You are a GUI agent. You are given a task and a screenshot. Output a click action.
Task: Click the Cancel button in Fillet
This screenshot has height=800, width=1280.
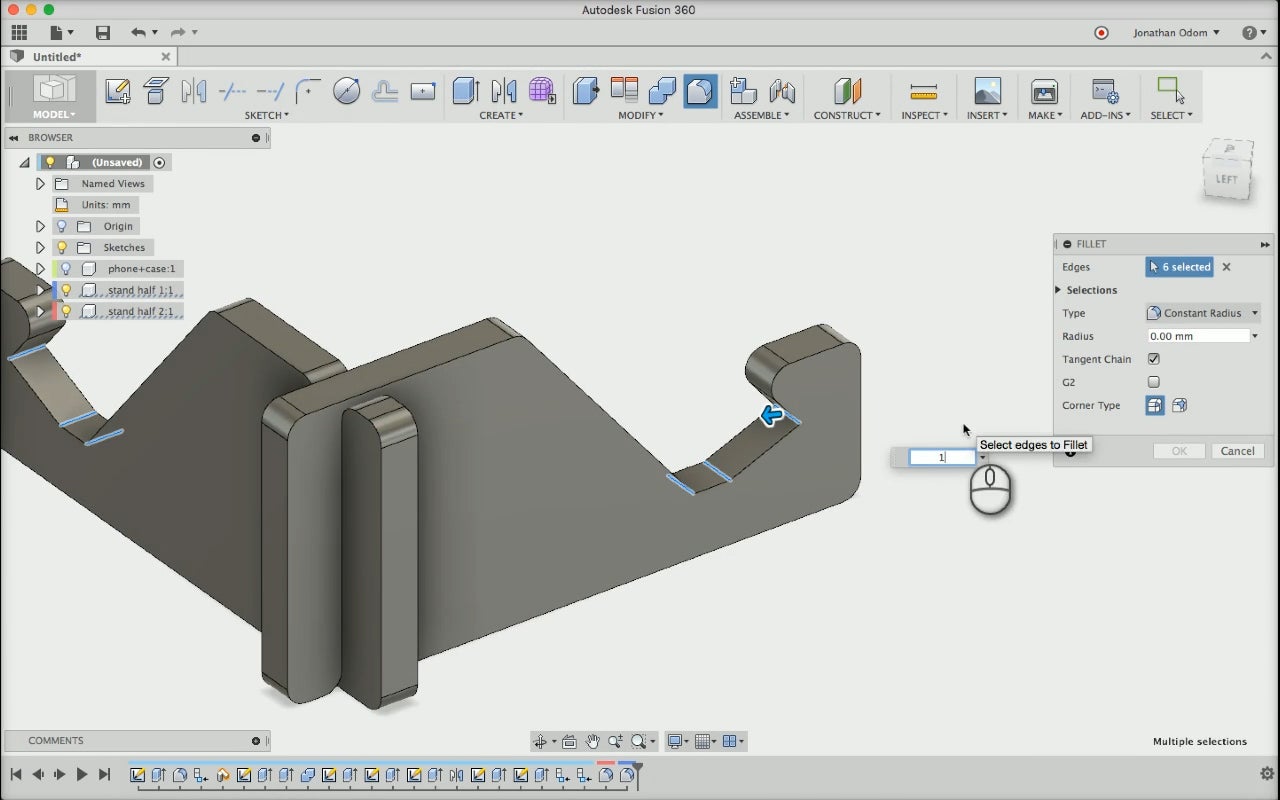point(1237,451)
